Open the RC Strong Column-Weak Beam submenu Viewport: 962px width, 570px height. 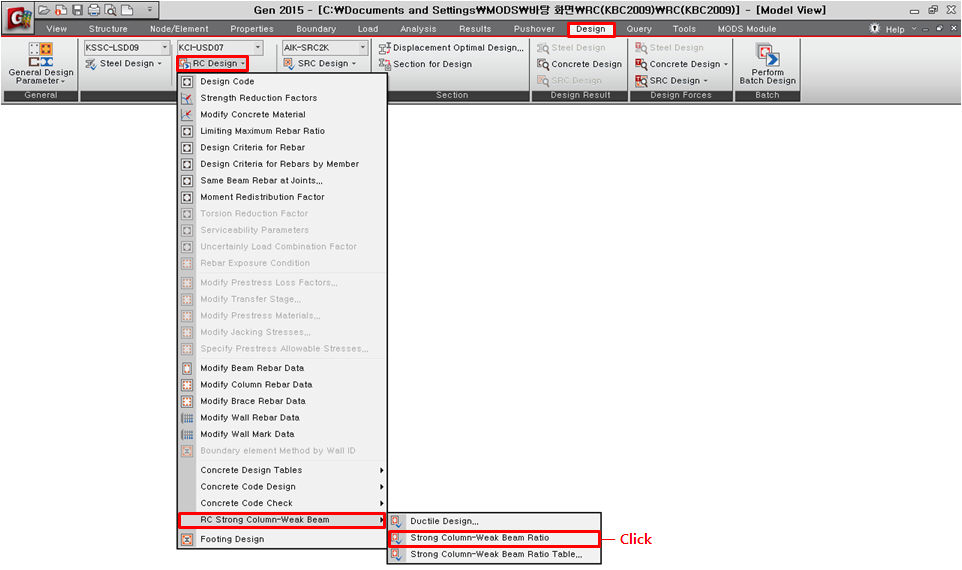point(282,520)
